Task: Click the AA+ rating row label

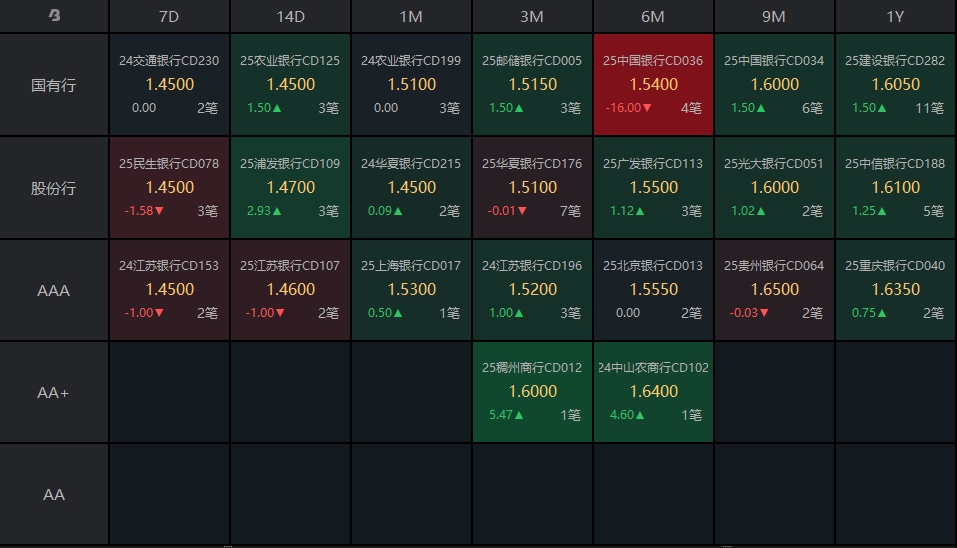Action: 54,392
